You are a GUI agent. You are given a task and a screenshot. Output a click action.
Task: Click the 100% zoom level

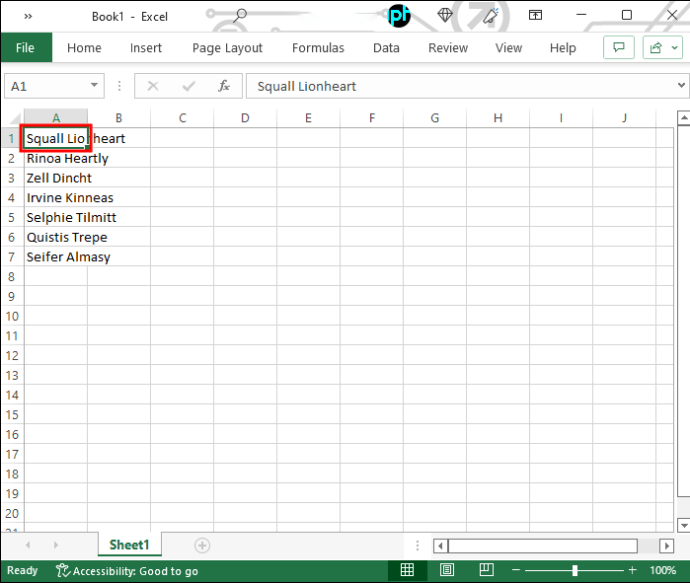click(663, 571)
